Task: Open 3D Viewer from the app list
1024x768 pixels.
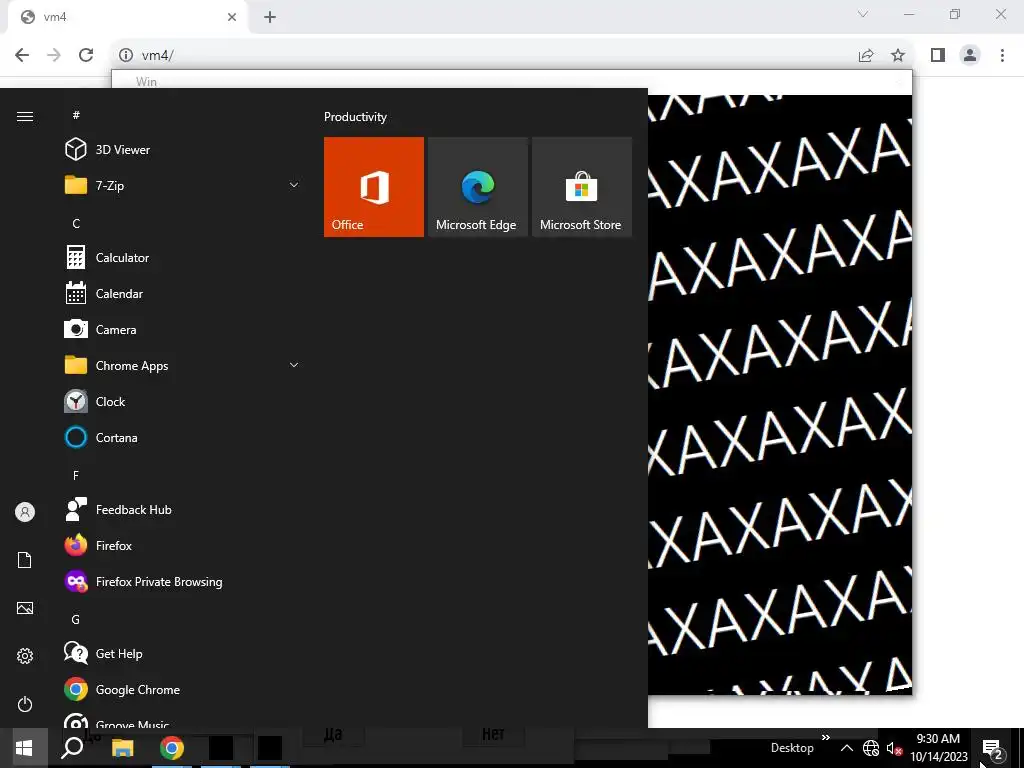Action: [183, 150]
